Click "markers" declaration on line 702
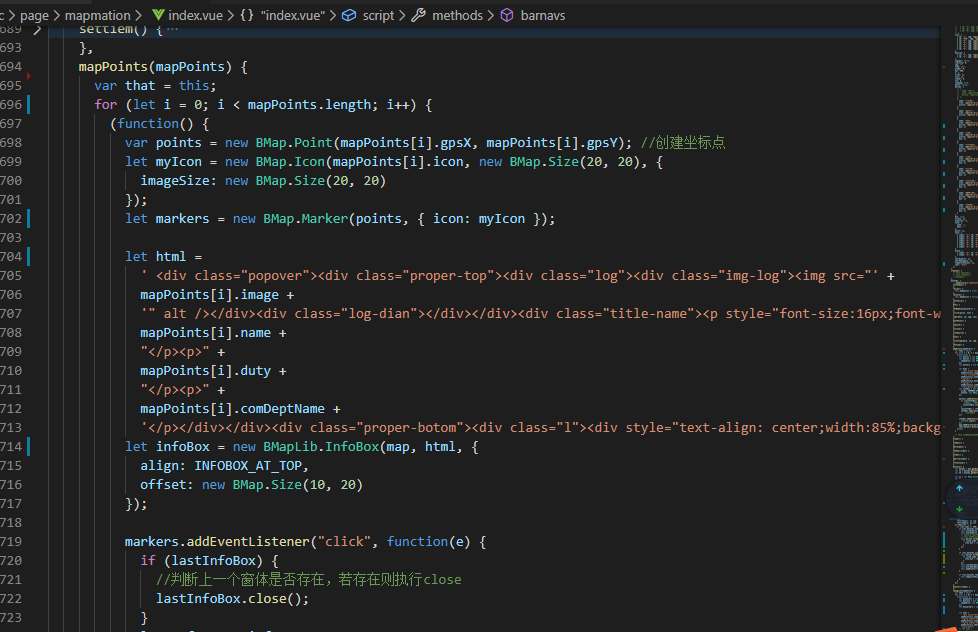978x632 pixels. click(182, 219)
